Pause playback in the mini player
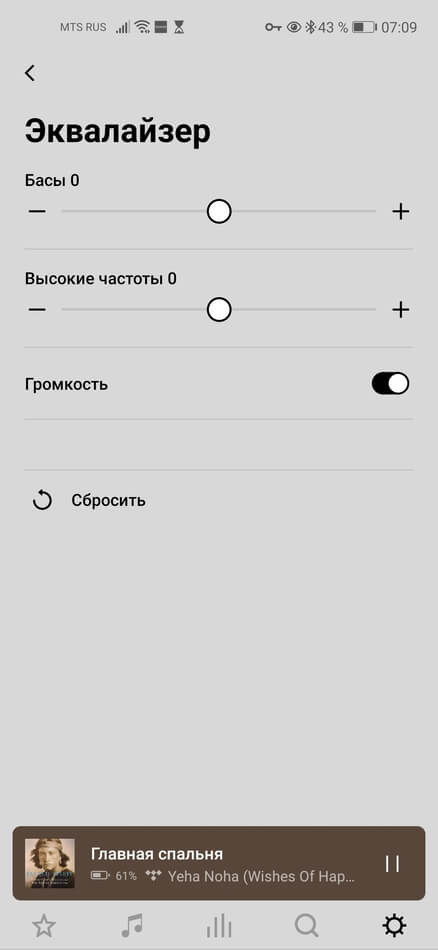Screen dimensions: 438x950 click(393, 863)
